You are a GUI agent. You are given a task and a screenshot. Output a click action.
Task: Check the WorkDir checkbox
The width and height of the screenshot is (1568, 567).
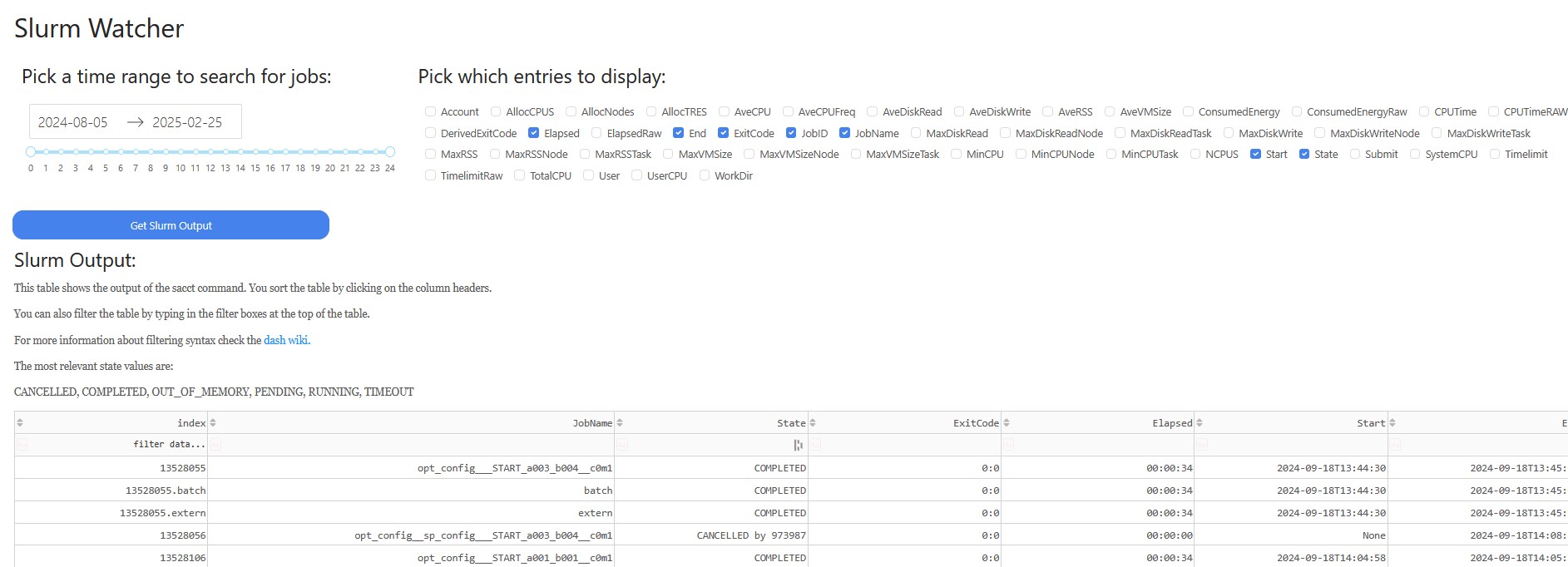[705, 175]
